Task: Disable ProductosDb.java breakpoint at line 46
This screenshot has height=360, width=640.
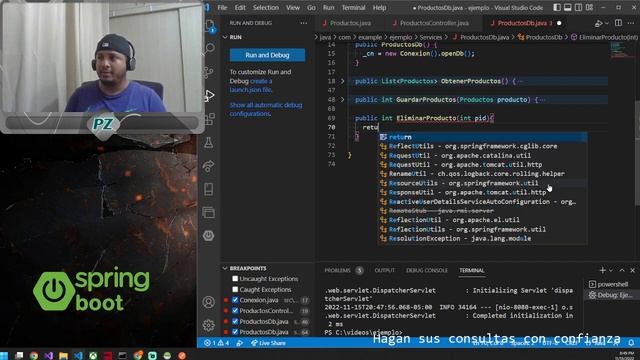Action: (235, 321)
